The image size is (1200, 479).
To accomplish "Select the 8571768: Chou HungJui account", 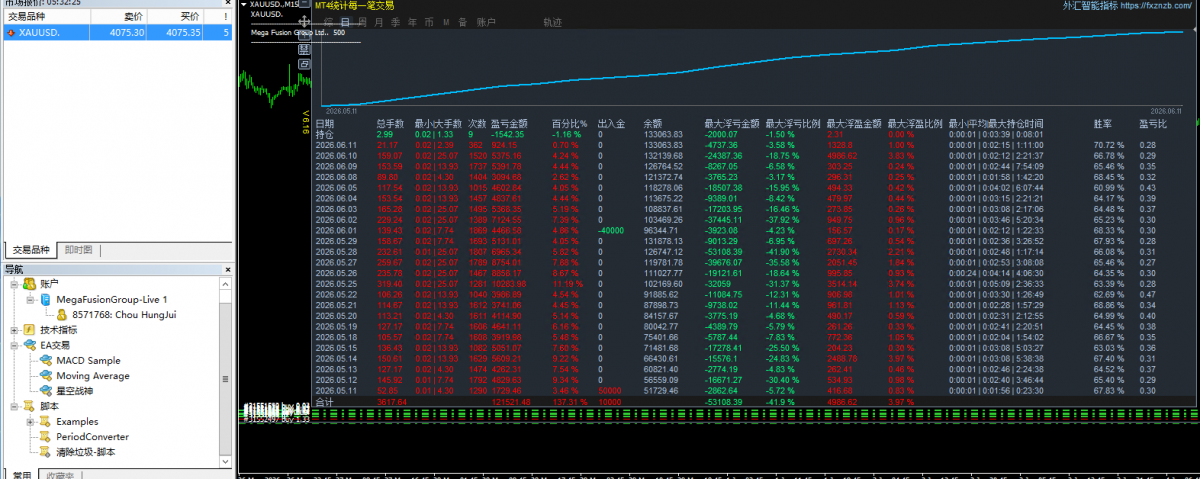I will pos(123,314).
